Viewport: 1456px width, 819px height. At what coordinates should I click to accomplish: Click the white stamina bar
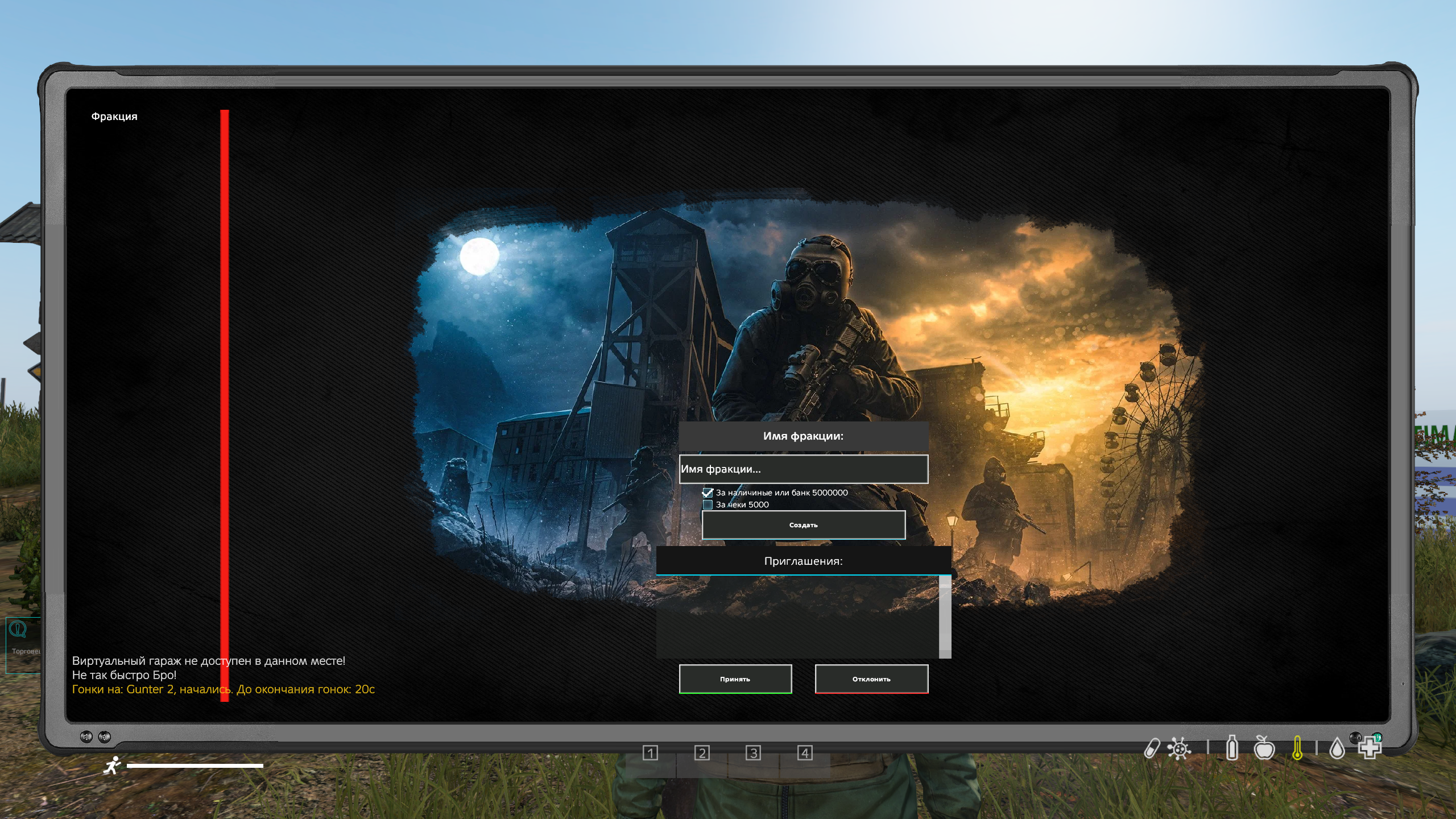pos(195,766)
